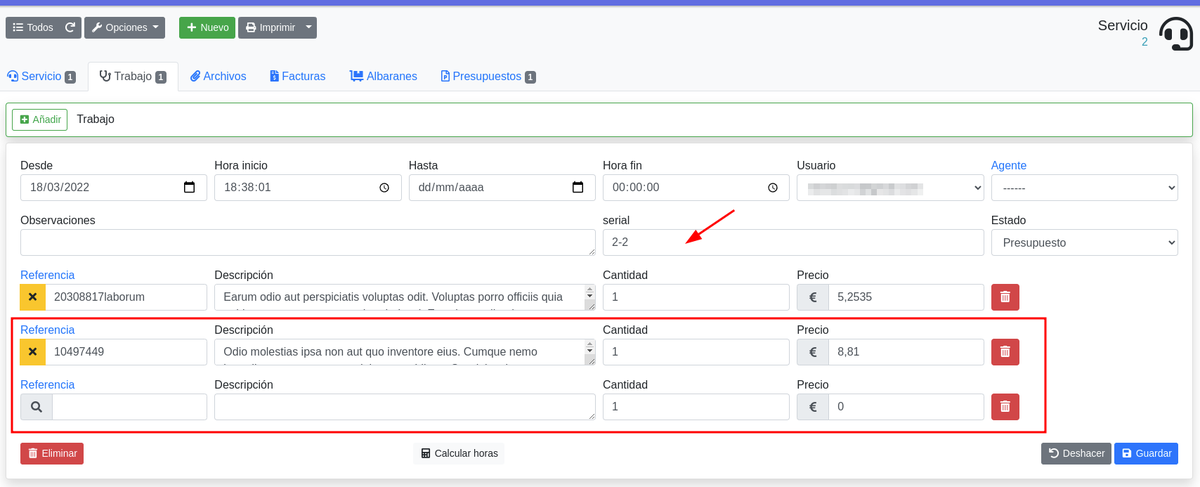Clear reference 10497449 with its X button
The width and height of the screenshot is (1200, 487).
coord(33,352)
